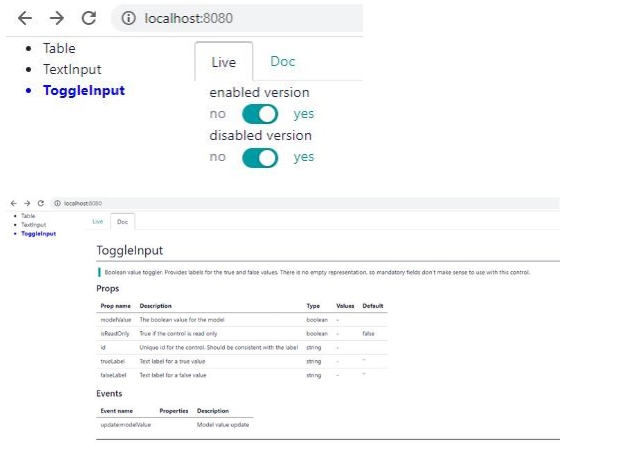The height and width of the screenshot is (450, 638).
Task: Click 'Text label for a true value' description
Action: pos(172,361)
